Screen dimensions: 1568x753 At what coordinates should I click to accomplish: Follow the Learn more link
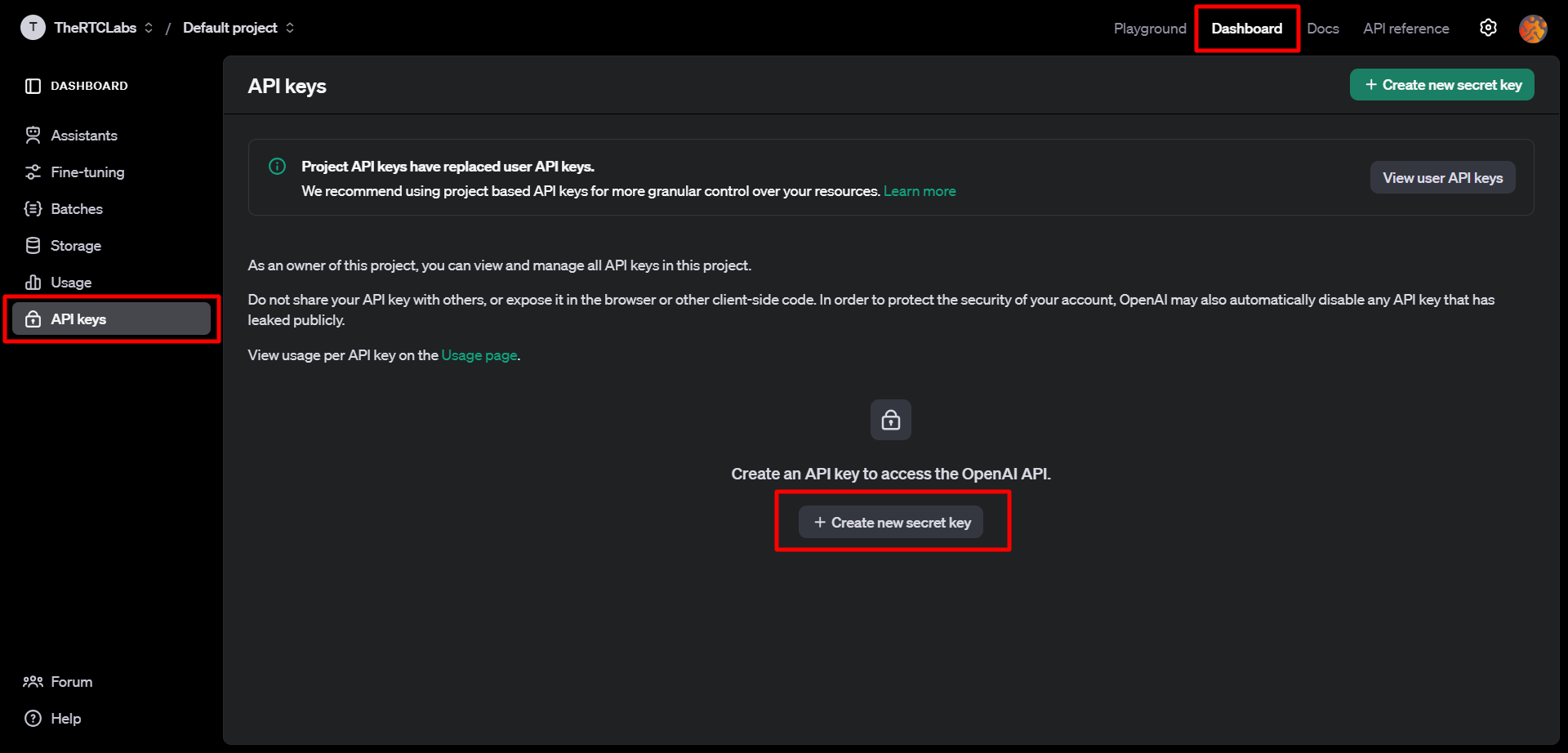click(920, 190)
